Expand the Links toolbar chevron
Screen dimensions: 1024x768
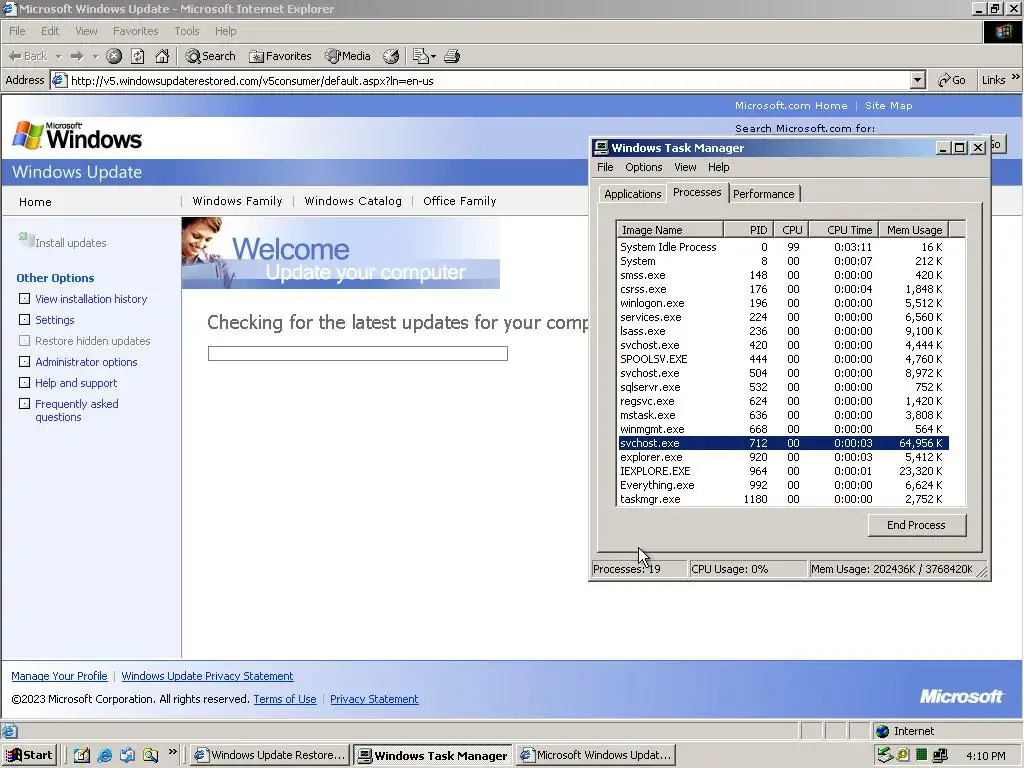pyautogui.click(x=1016, y=77)
